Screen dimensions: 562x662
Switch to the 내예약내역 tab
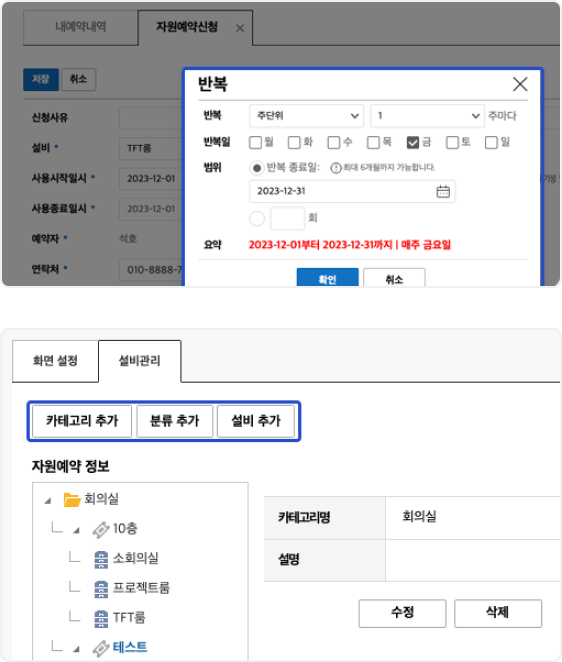81,27
